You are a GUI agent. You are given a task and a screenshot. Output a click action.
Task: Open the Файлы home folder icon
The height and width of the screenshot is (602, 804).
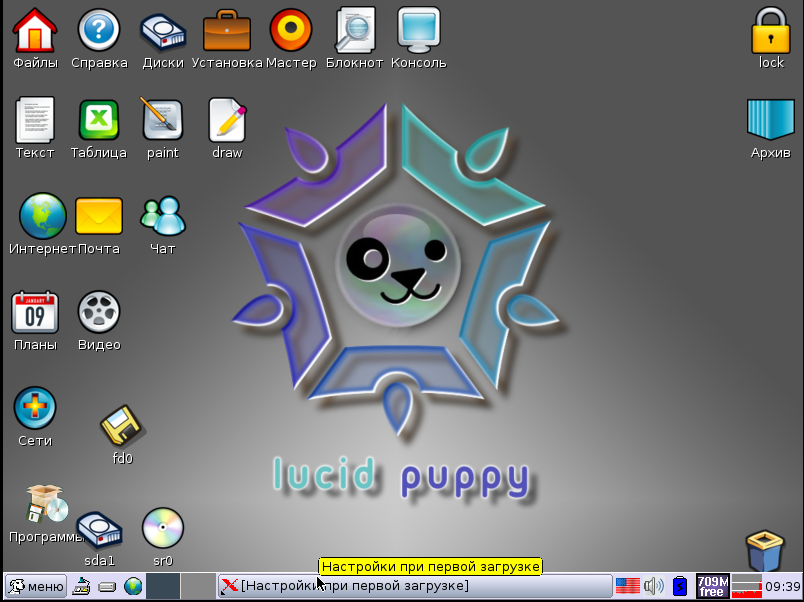34,30
